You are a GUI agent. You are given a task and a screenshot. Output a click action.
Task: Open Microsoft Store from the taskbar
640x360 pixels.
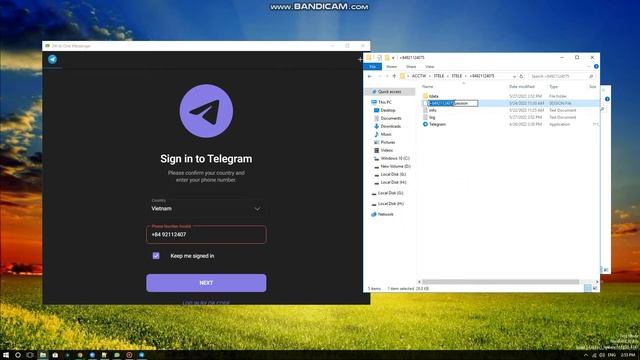55,355
